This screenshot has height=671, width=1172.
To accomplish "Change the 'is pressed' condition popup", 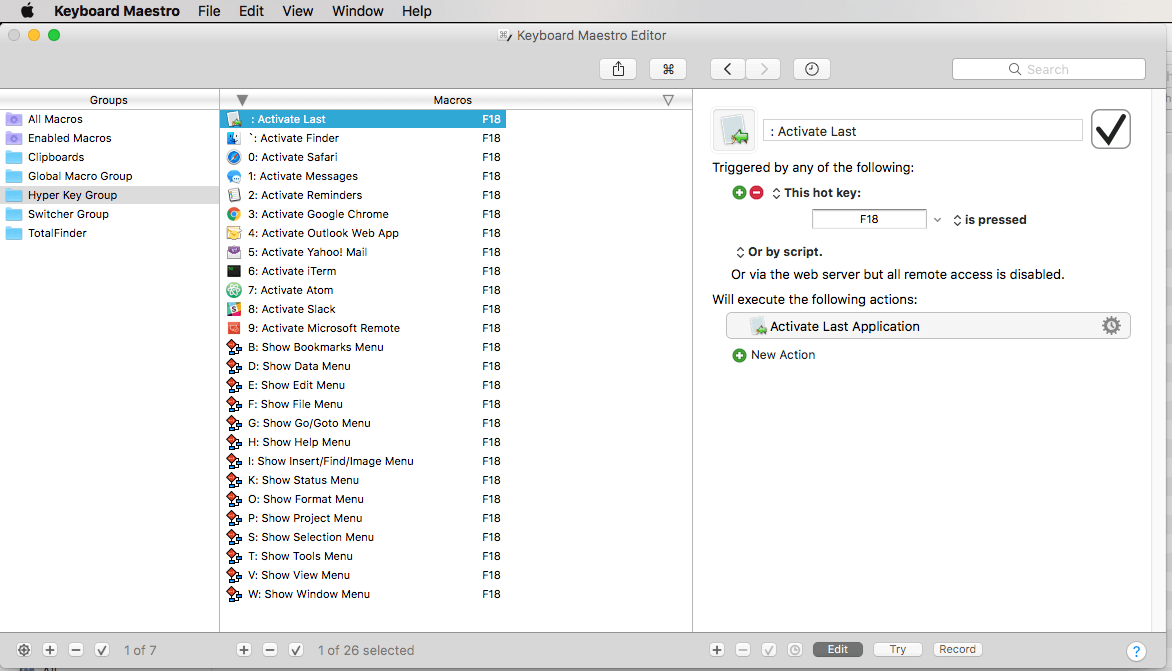I will [990, 220].
